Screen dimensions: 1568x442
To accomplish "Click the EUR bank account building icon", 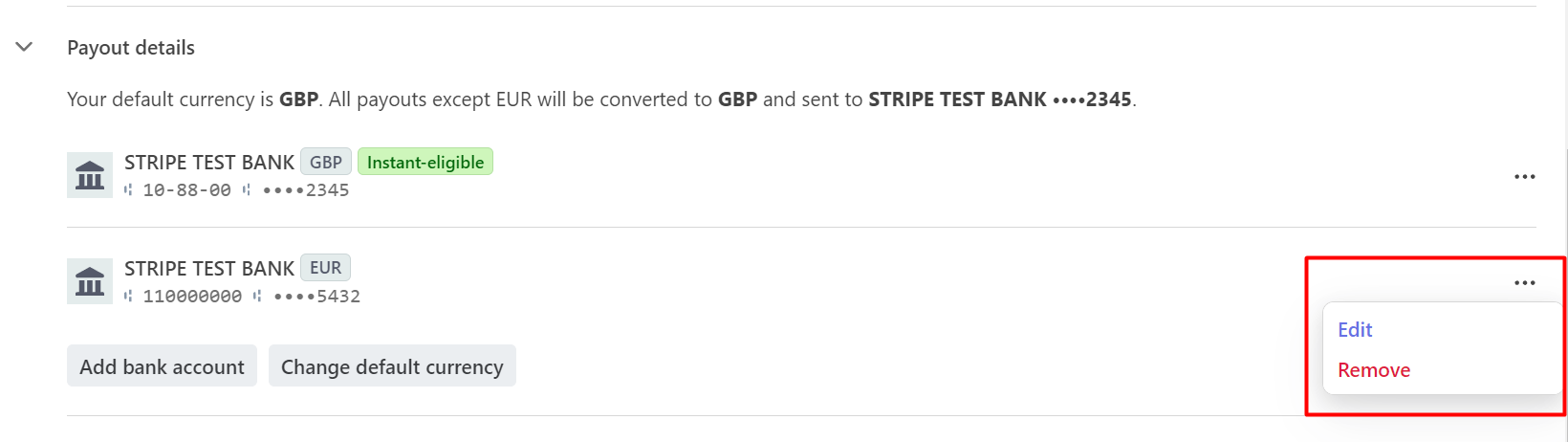I will (90, 281).
